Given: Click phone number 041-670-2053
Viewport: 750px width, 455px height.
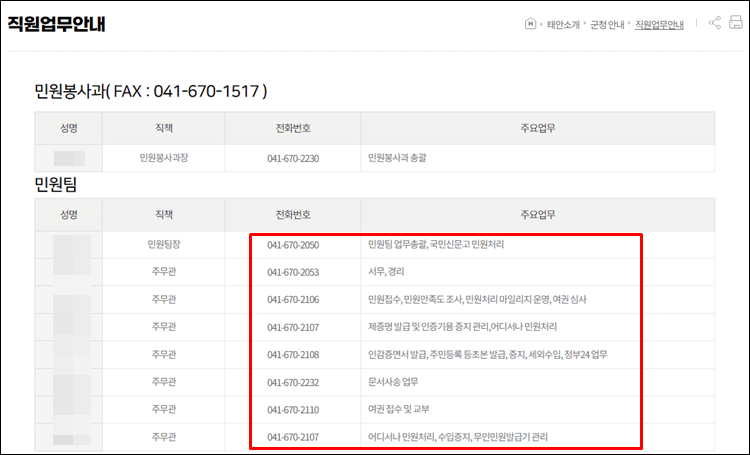Looking at the screenshot, I should pos(293,272).
